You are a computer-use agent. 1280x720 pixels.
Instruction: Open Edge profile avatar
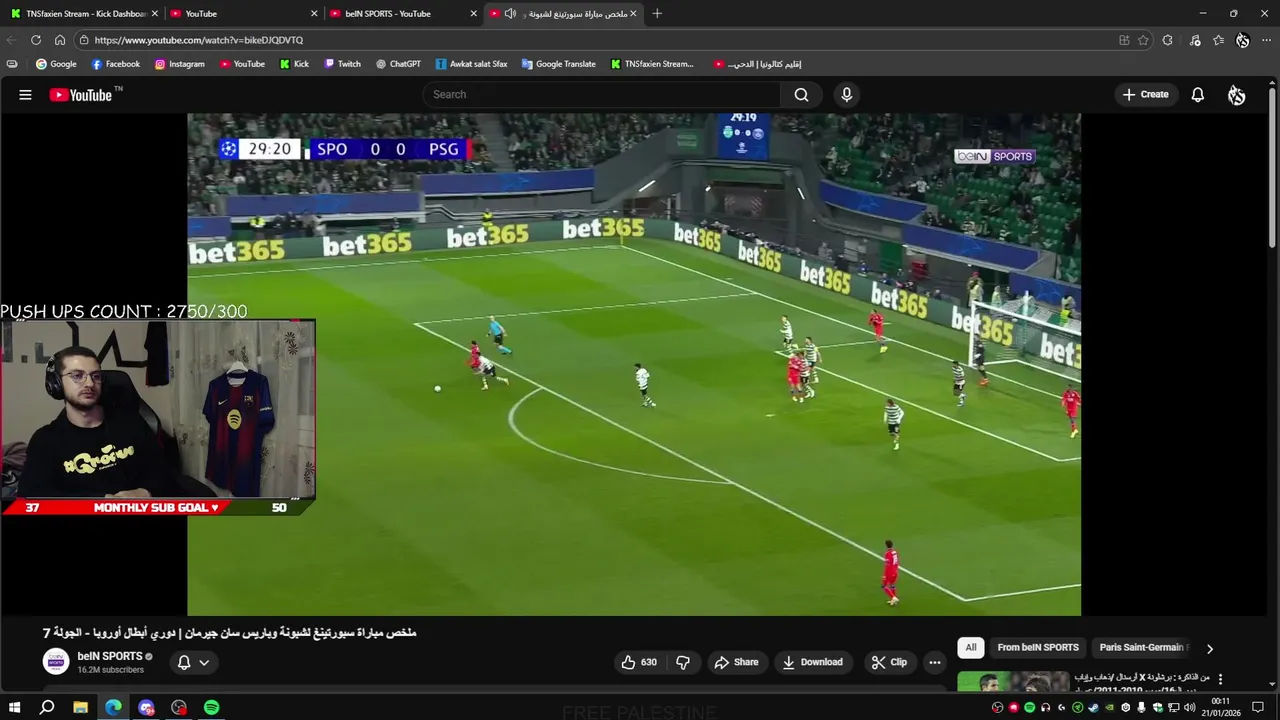pyautogui.click(x=1242, y=40)
